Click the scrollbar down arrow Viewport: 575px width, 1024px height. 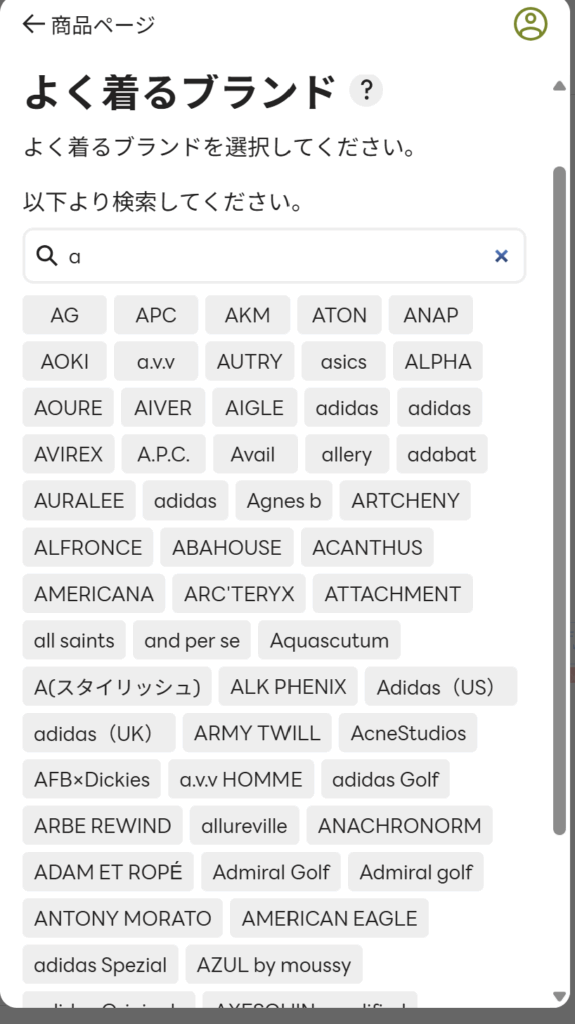pyautogui.click(x=559, y=996)
